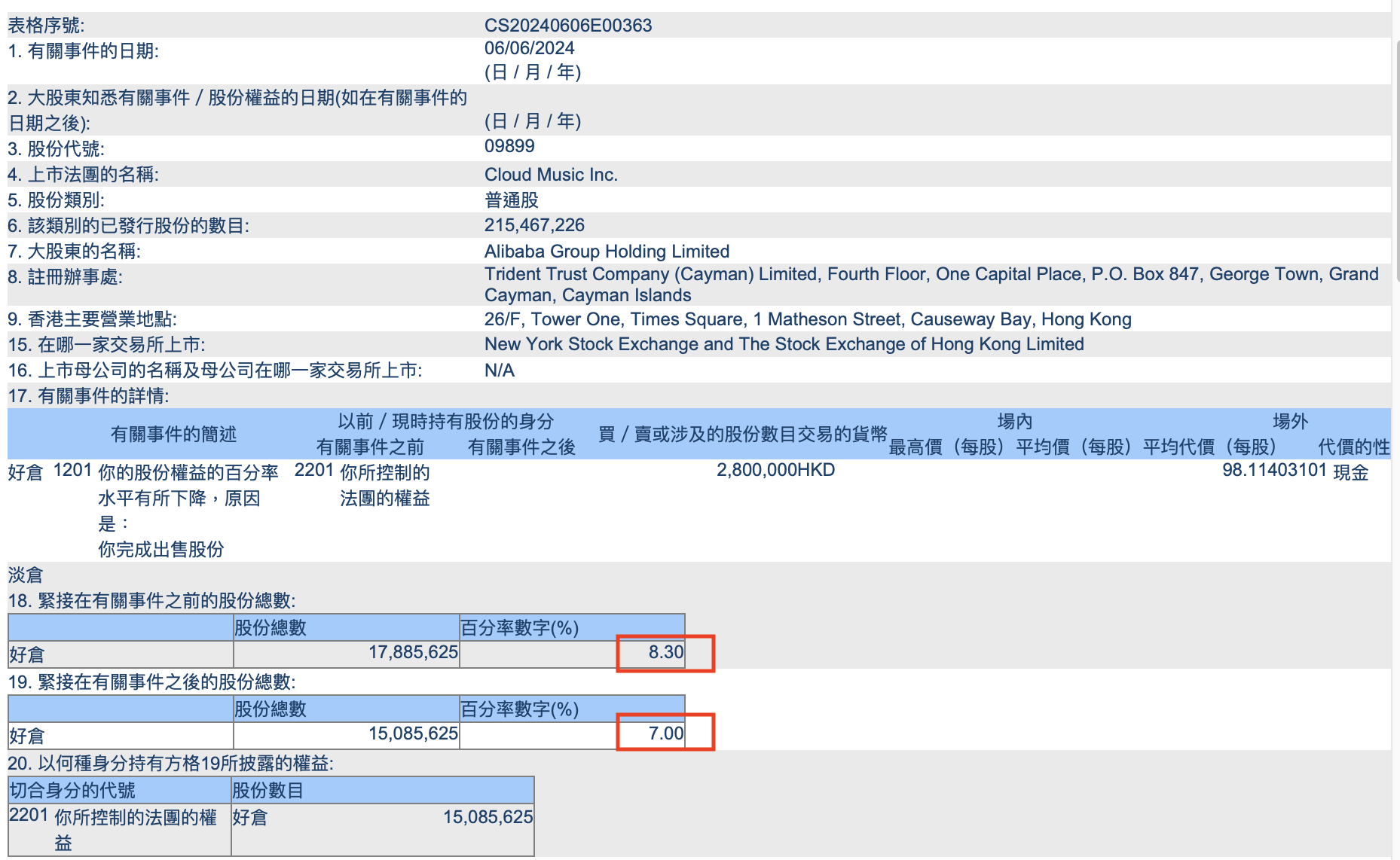This screenshot has height=860, width=1400.
Task: Click the "8. 註冊辦事處:" label
Action: tap(65, 277)
